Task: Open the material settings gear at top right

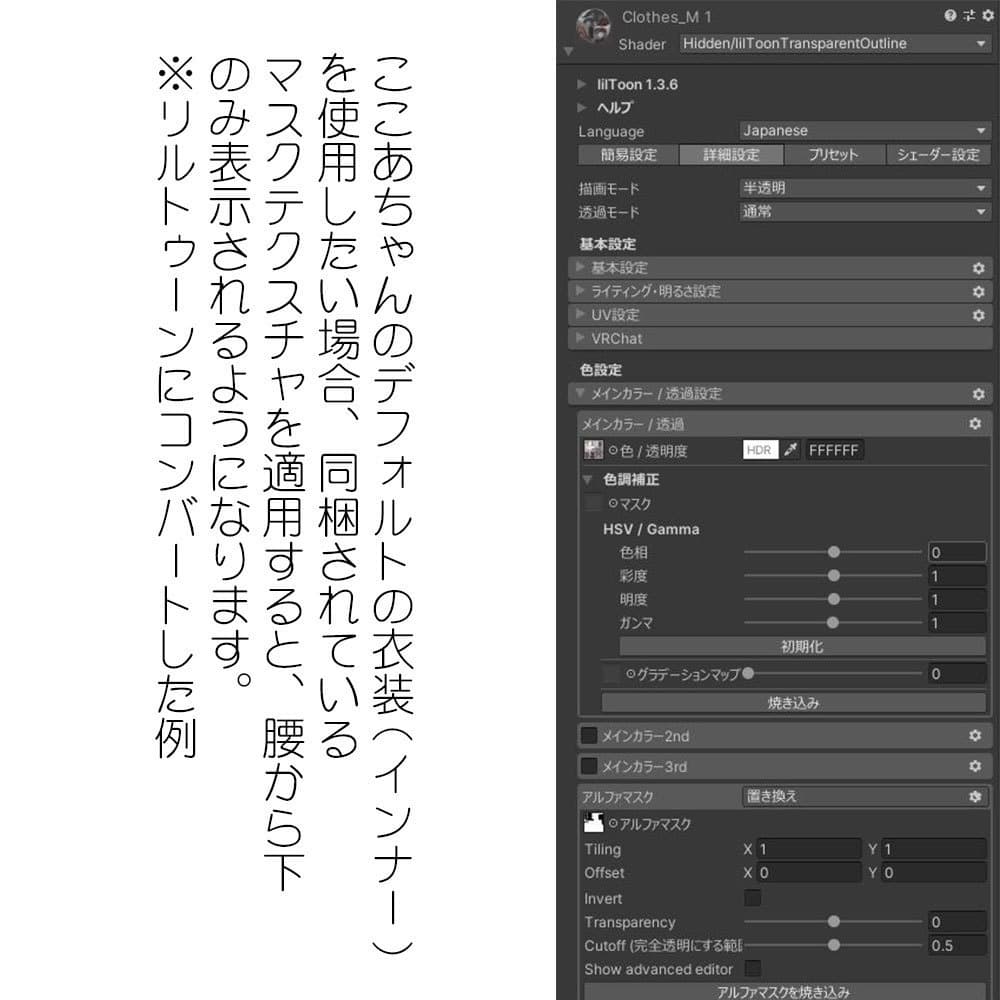Action: [x=987, y=14]
